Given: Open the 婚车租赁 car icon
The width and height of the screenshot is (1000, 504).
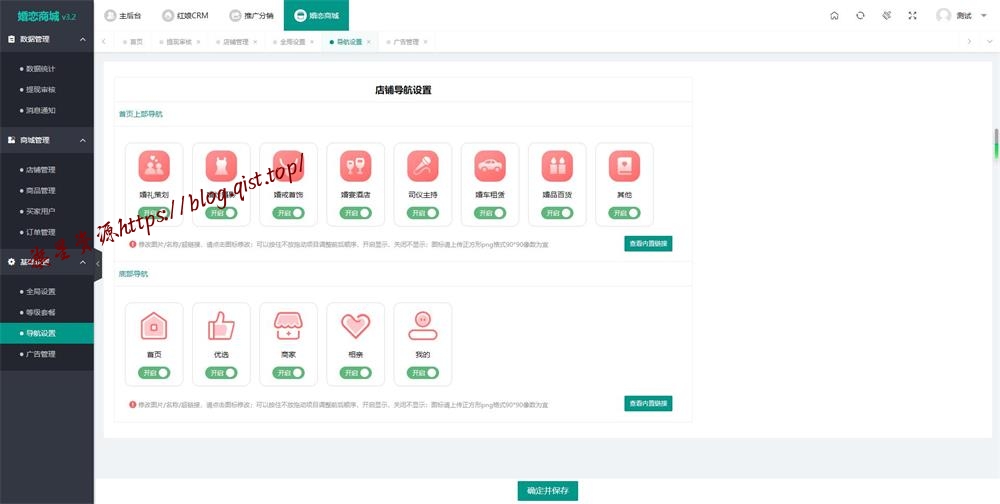Looking at the screenshot, I should (x=489, y=165).
